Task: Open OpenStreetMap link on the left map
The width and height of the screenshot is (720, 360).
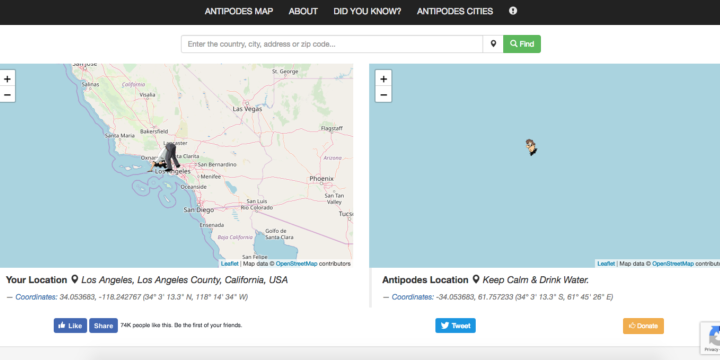Action: tap(296, 264)
